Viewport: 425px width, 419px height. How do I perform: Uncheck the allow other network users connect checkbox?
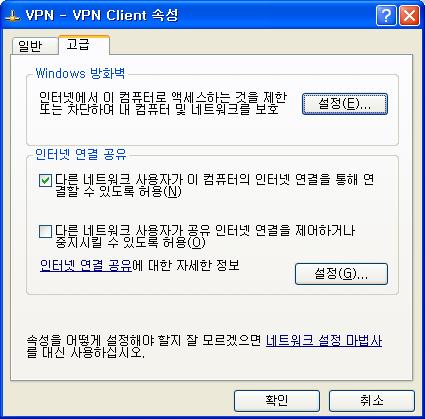click(x=45, y=181)
